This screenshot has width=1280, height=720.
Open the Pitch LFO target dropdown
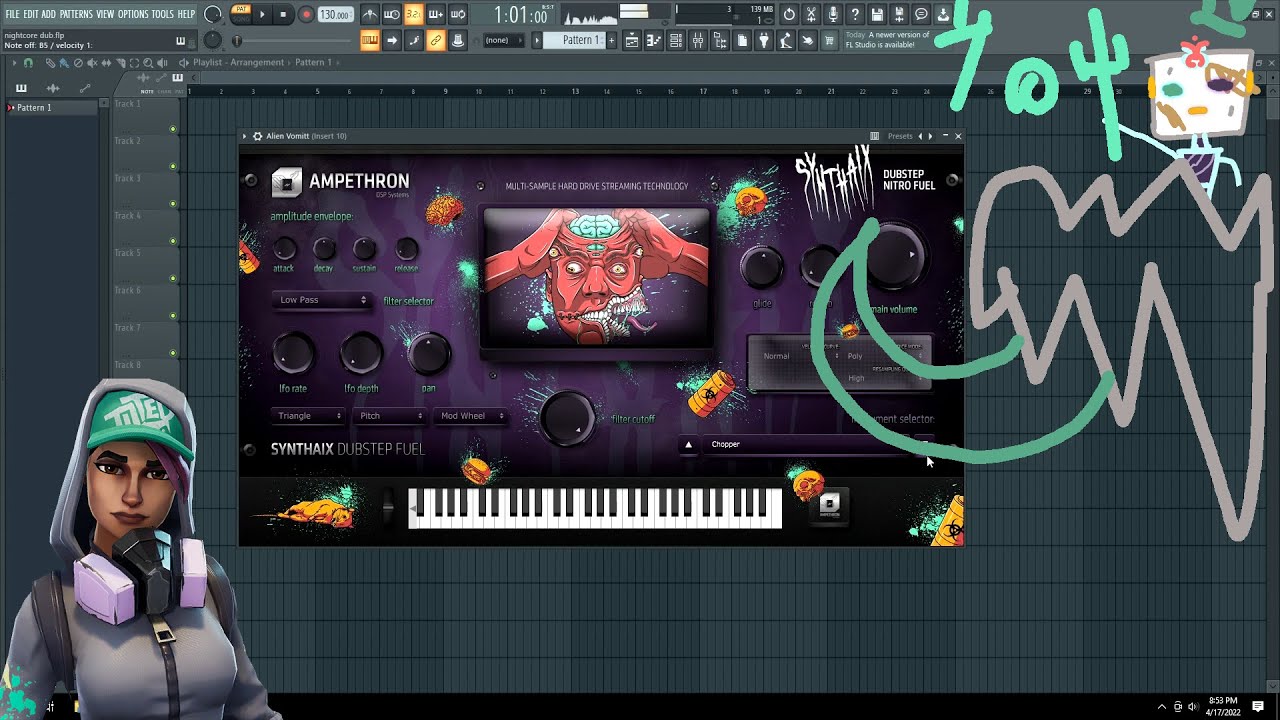click(390, 416)
